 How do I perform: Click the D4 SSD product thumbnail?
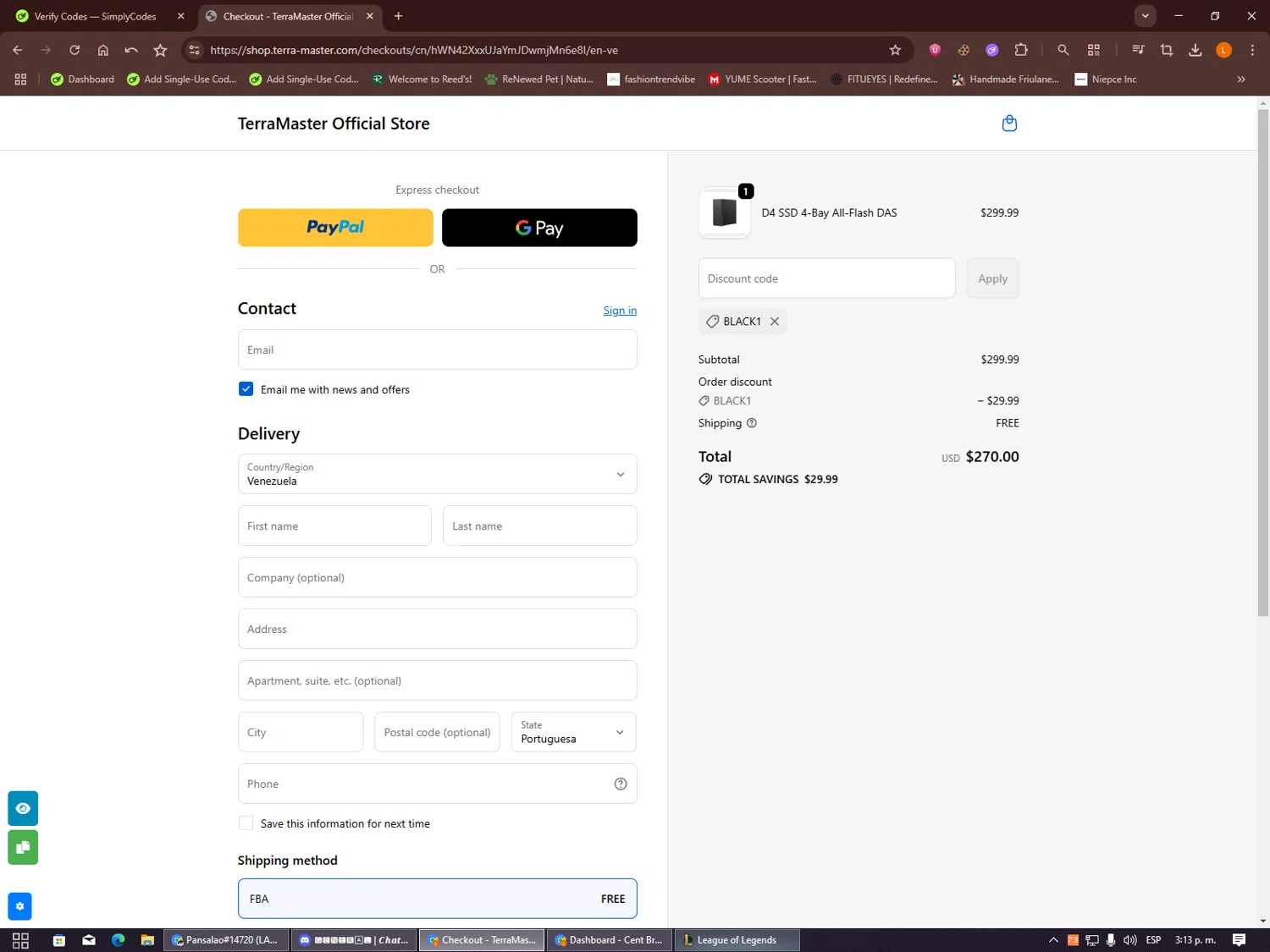tap(725, 212)
